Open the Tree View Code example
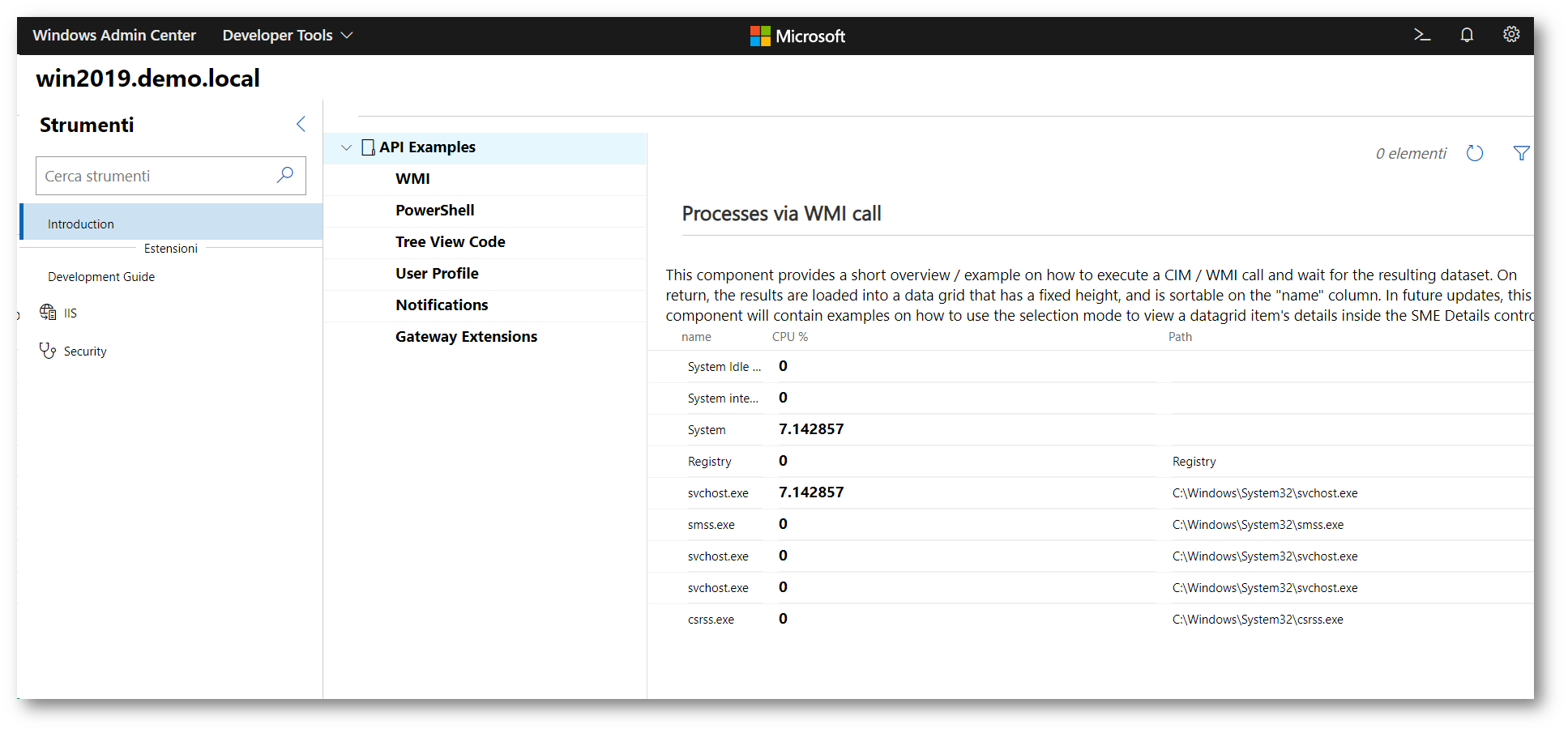 451,242
